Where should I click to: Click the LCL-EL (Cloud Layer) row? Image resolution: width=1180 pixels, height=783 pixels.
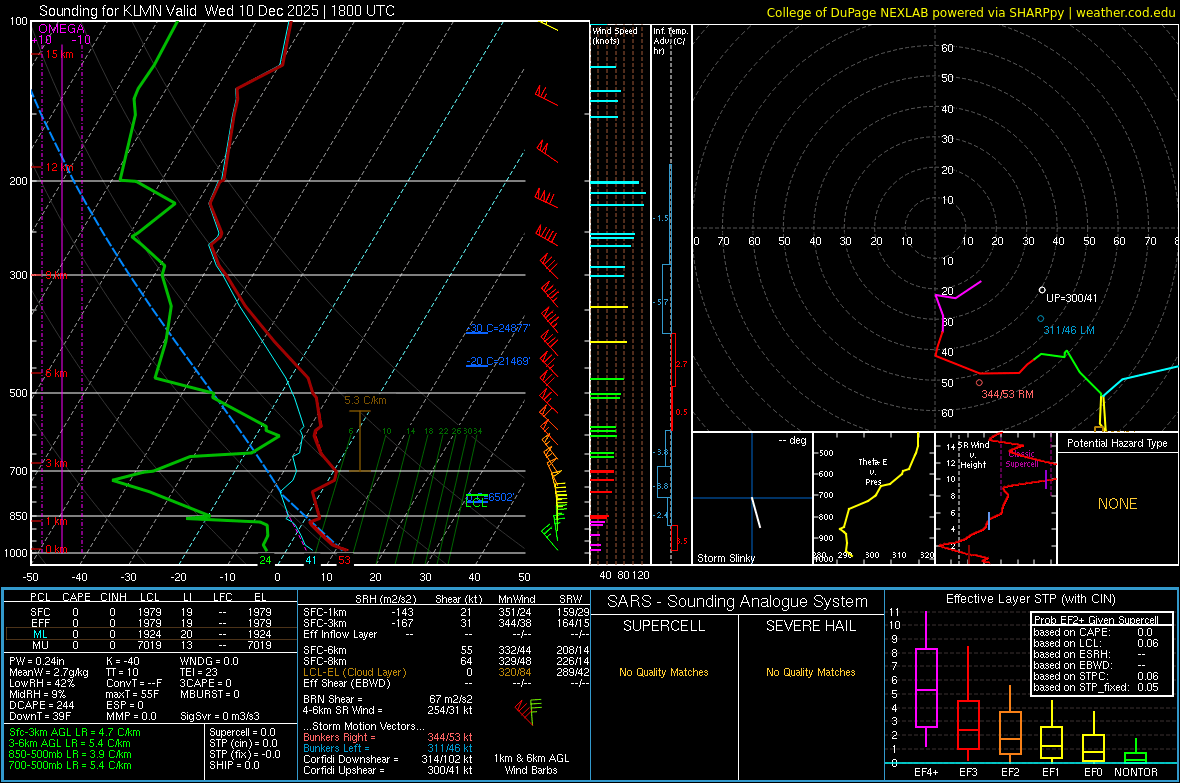coord(446,672)
